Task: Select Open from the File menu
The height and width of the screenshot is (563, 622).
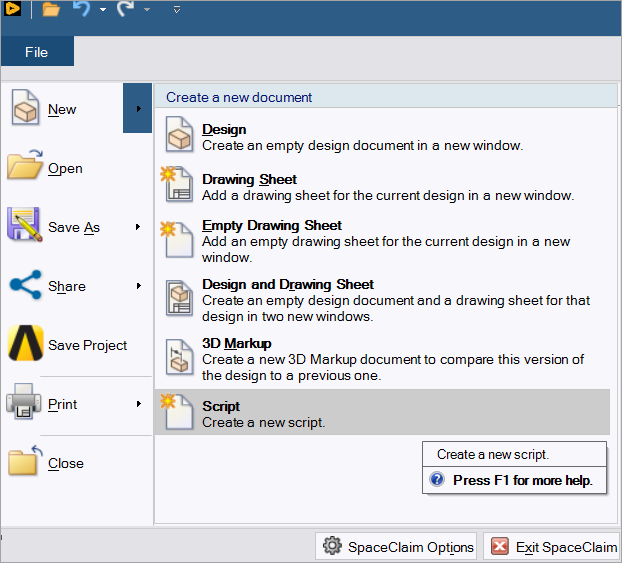Action: click(x=65, y=168)
